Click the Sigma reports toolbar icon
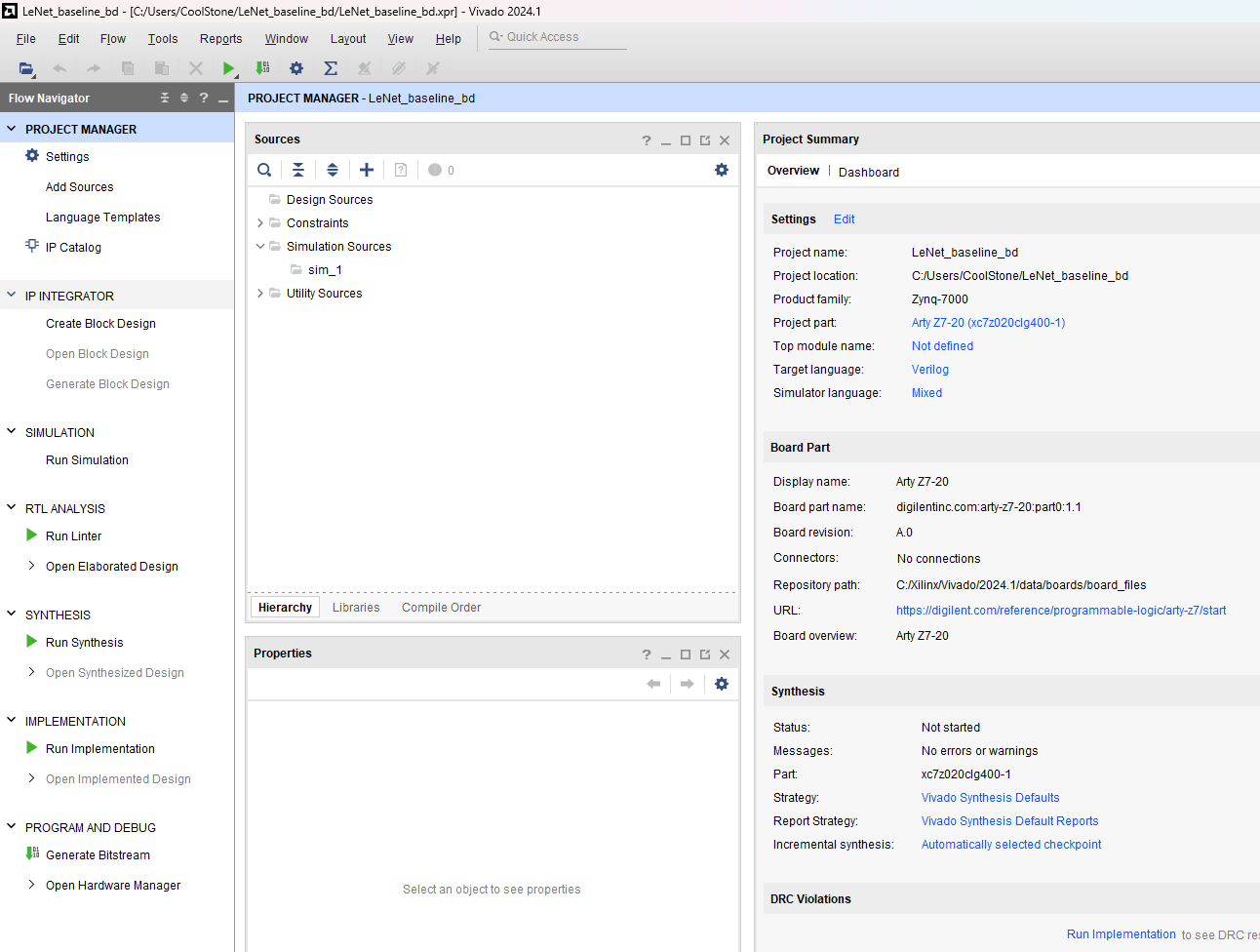 pos(331,68)
